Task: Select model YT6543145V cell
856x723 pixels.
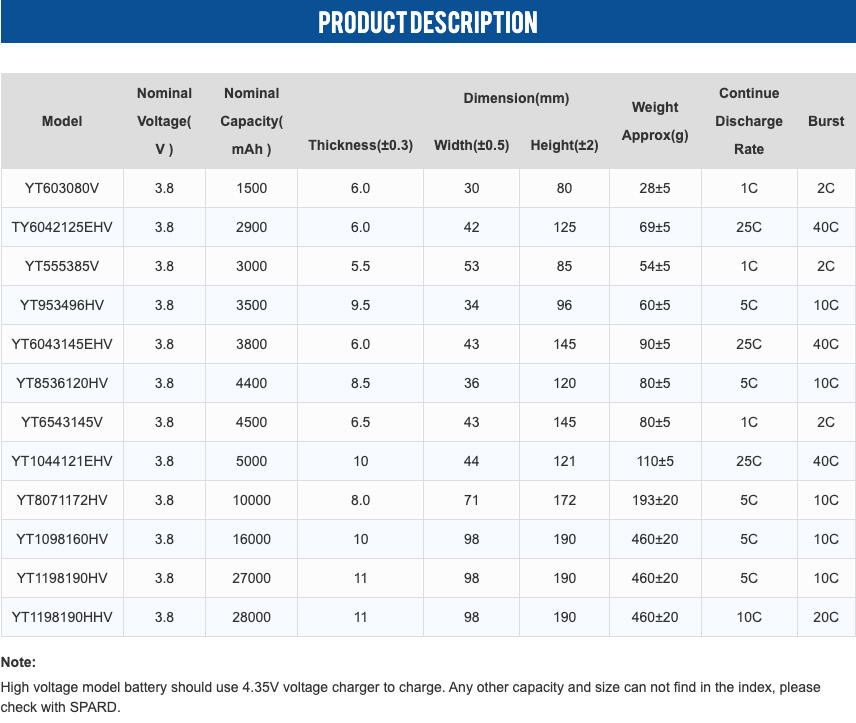Action: [62, 422]
